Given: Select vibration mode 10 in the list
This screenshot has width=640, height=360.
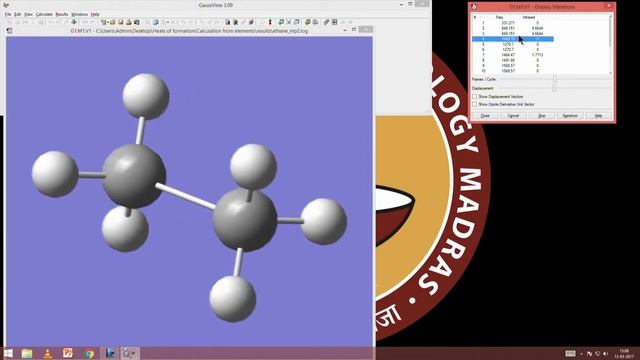Looking at the screenshot, I should [x=513, y=71].
